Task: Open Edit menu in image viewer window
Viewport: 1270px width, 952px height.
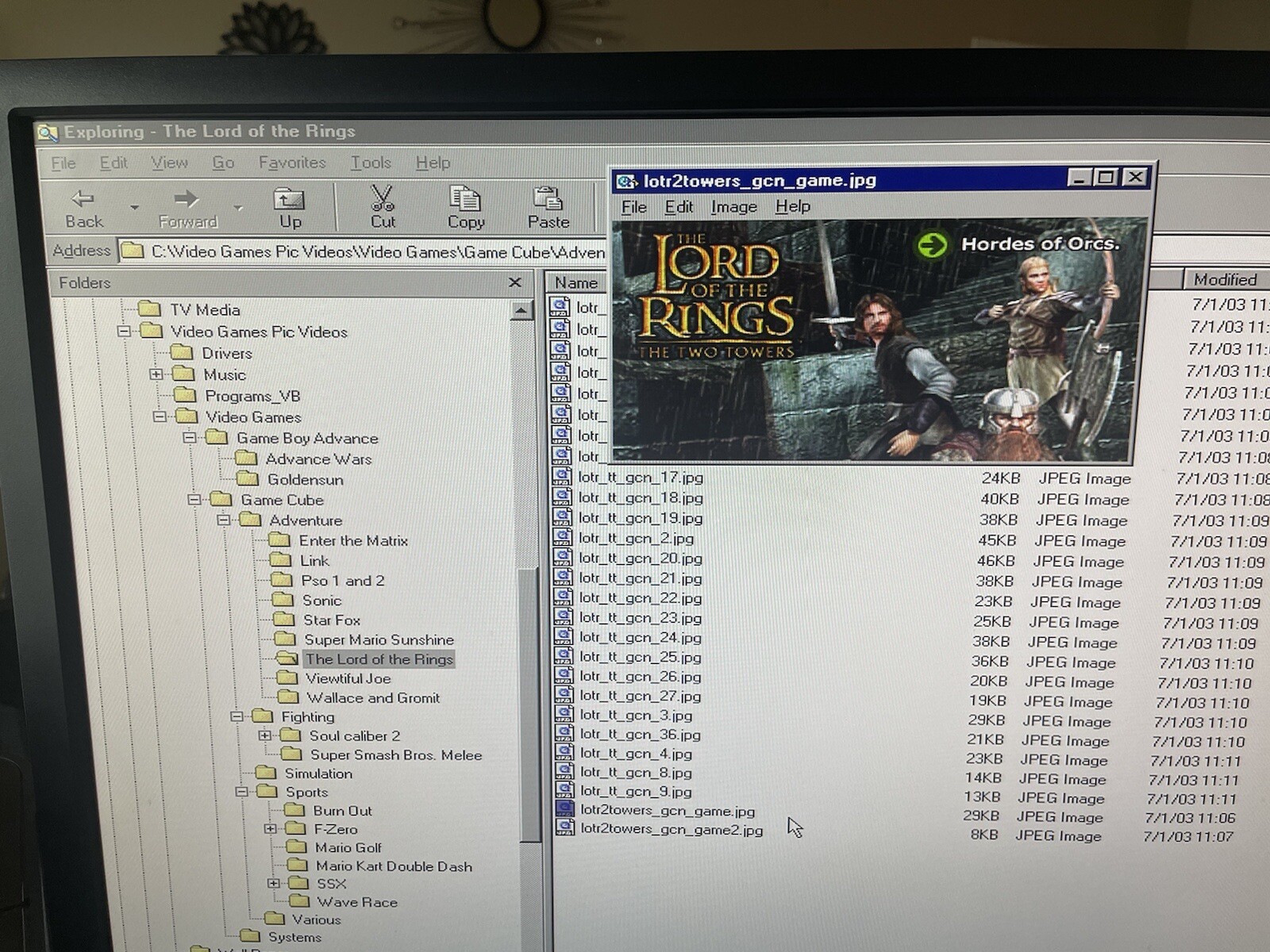Action: [679, 207]
